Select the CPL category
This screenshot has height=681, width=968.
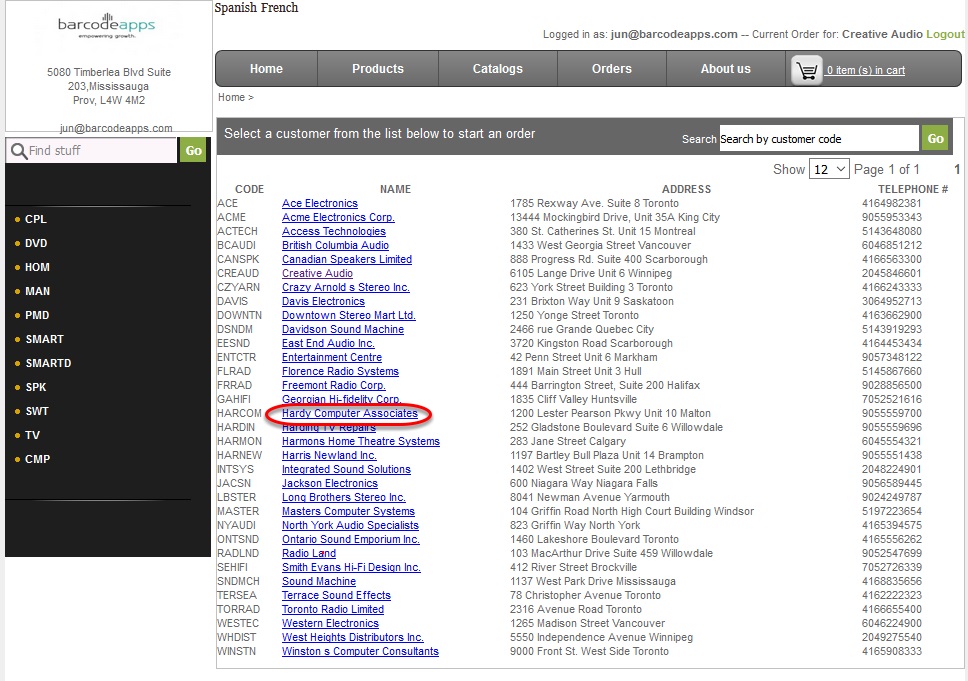pos(35,219)
